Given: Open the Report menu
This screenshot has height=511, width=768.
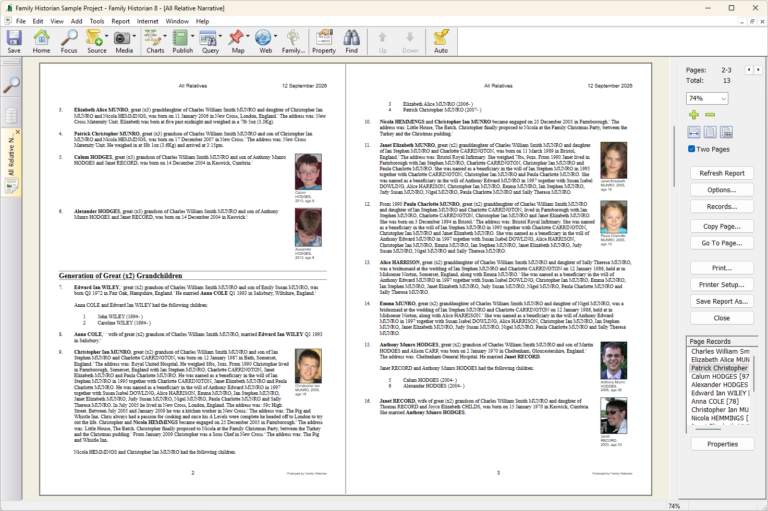Looking at the screenshot, I should pos(120,21).
